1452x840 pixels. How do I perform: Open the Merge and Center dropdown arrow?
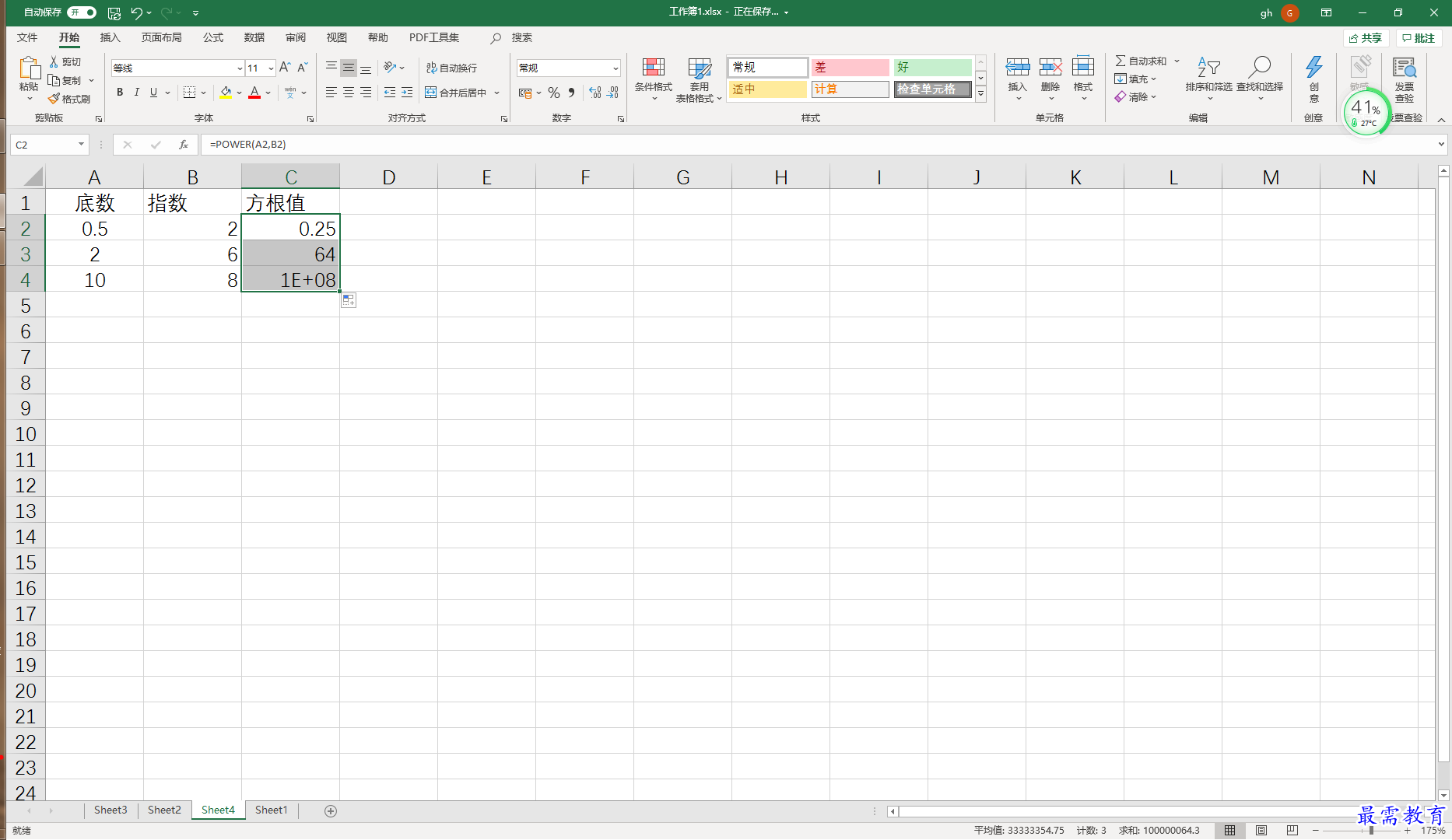click(x=496, y=93)
